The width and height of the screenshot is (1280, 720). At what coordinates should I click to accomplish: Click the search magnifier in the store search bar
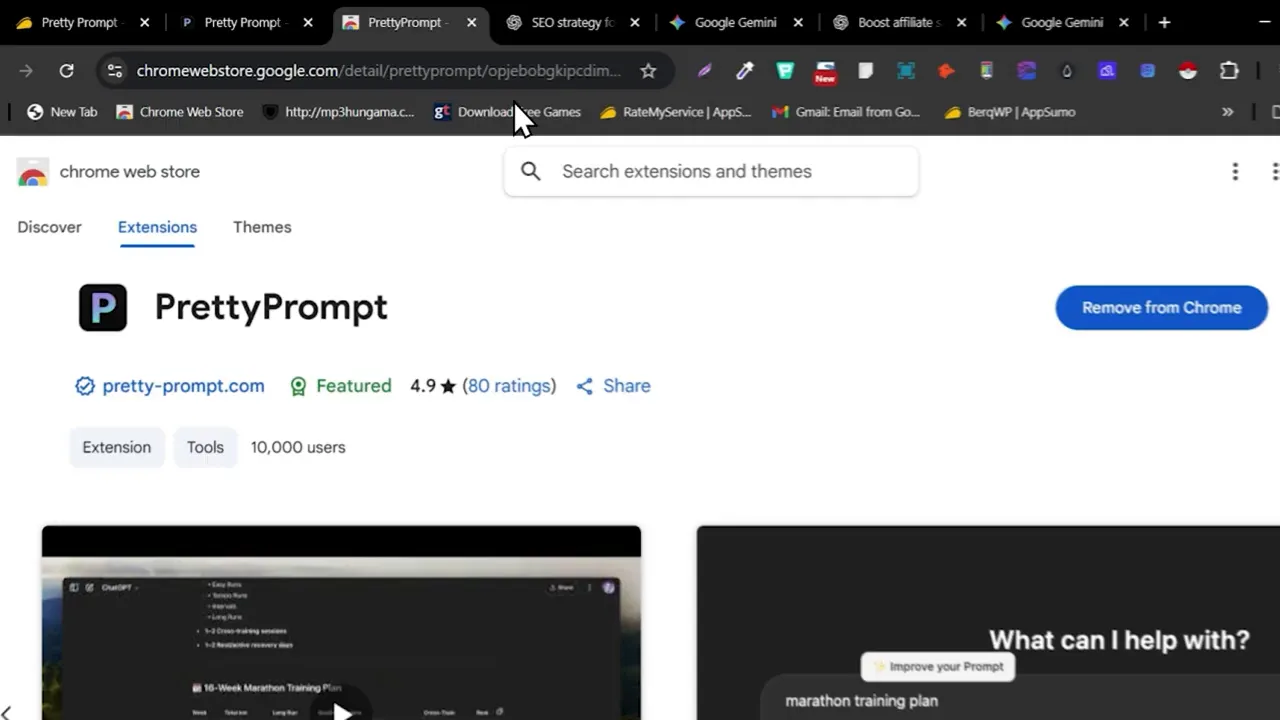tap(530, 171)
